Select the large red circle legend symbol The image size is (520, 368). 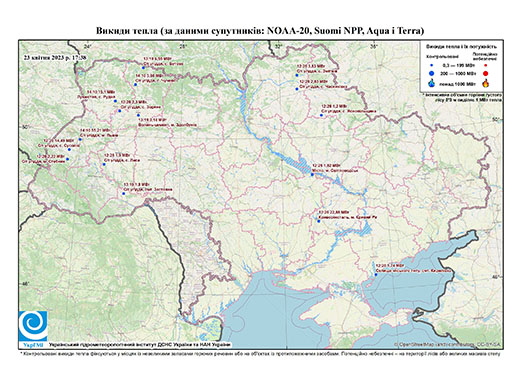(x=485, y=74)
